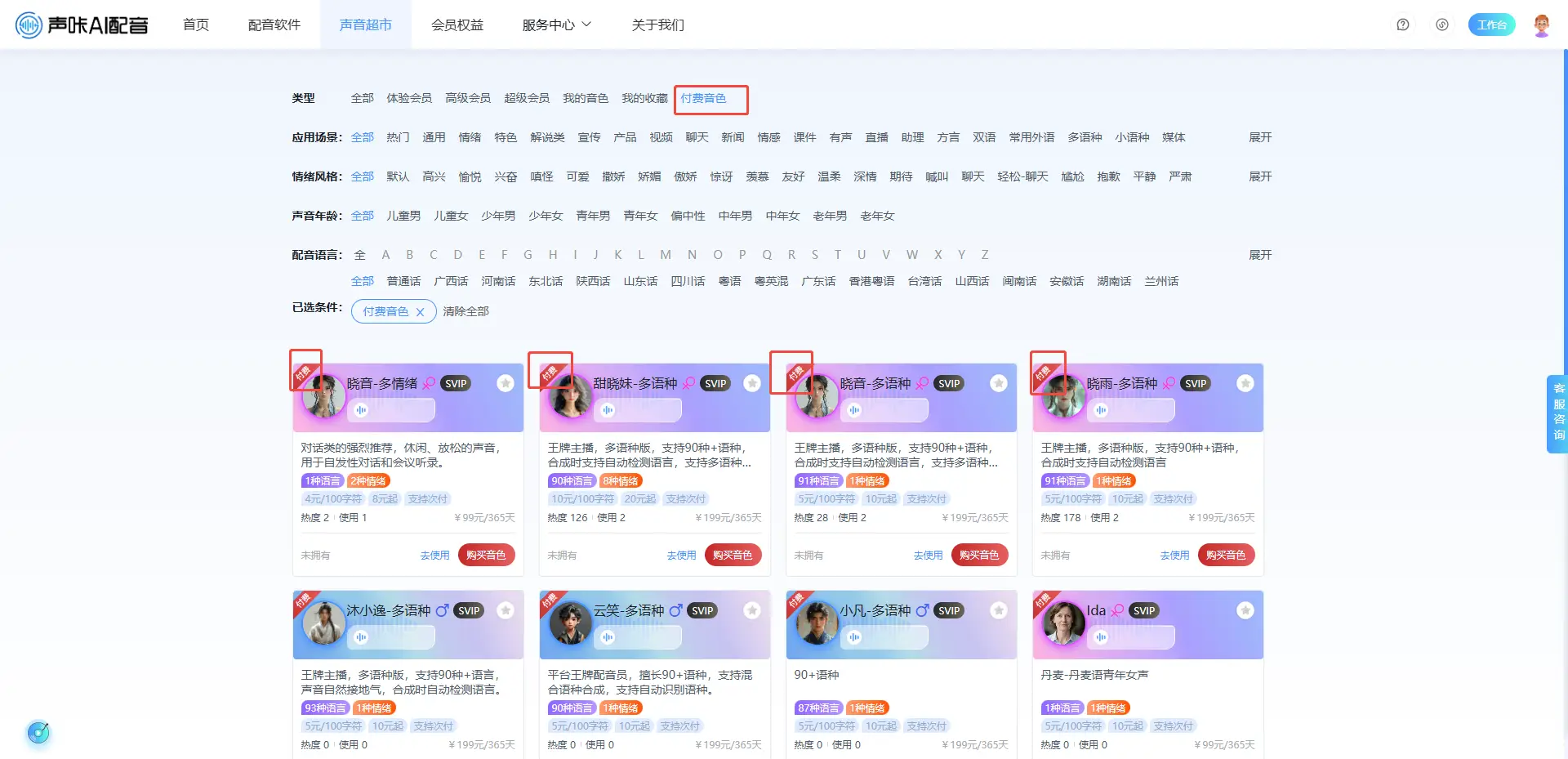Star the Ida voice card
The height and width of the screenshot is (759, 1568).
pyautogui.click(x=1245, y=610)
